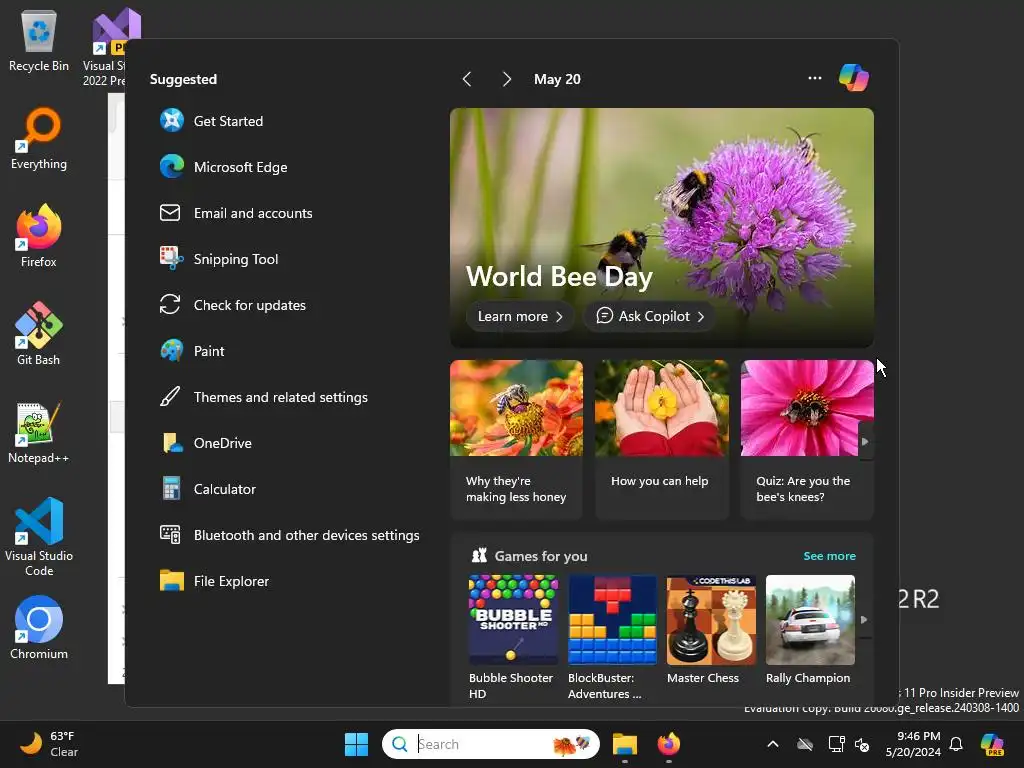Open BlockBuster: Adventures game tile
The image size is (1024, 768).
tap(612, 637)
